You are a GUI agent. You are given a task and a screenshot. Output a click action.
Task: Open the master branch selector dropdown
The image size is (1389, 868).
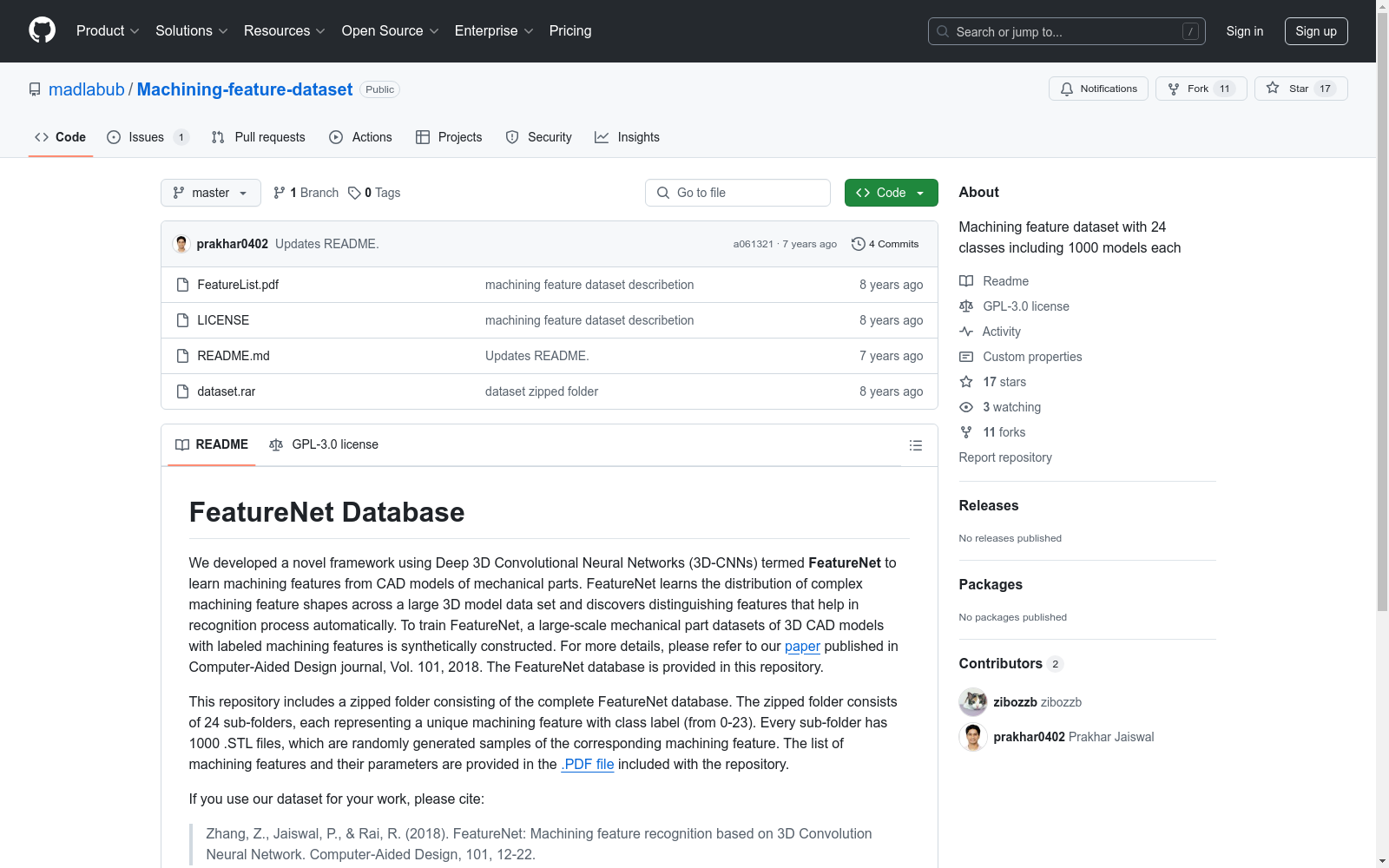tap(211, 193)
